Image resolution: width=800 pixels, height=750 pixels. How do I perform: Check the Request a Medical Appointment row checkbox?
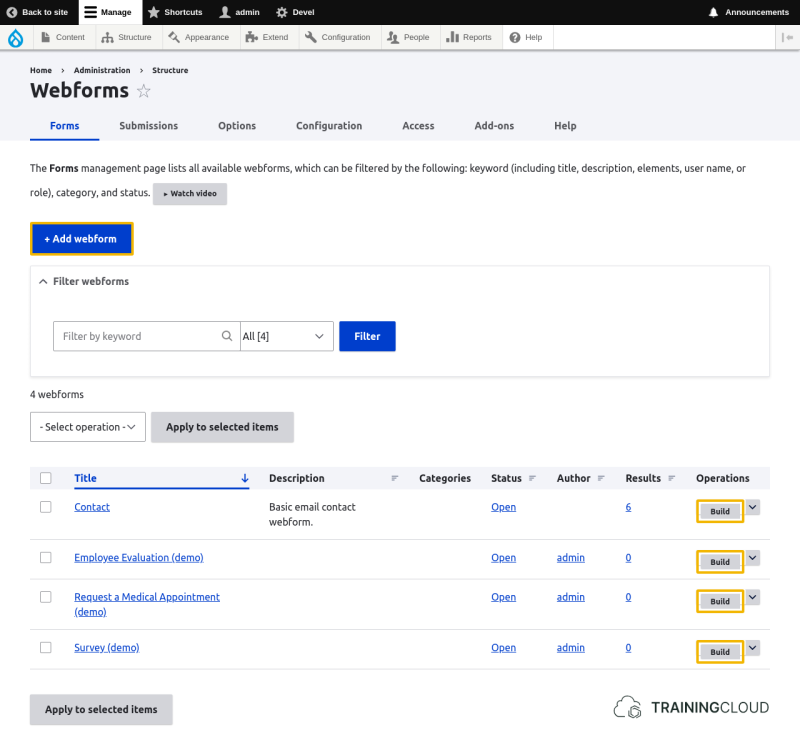pos(46,596)
